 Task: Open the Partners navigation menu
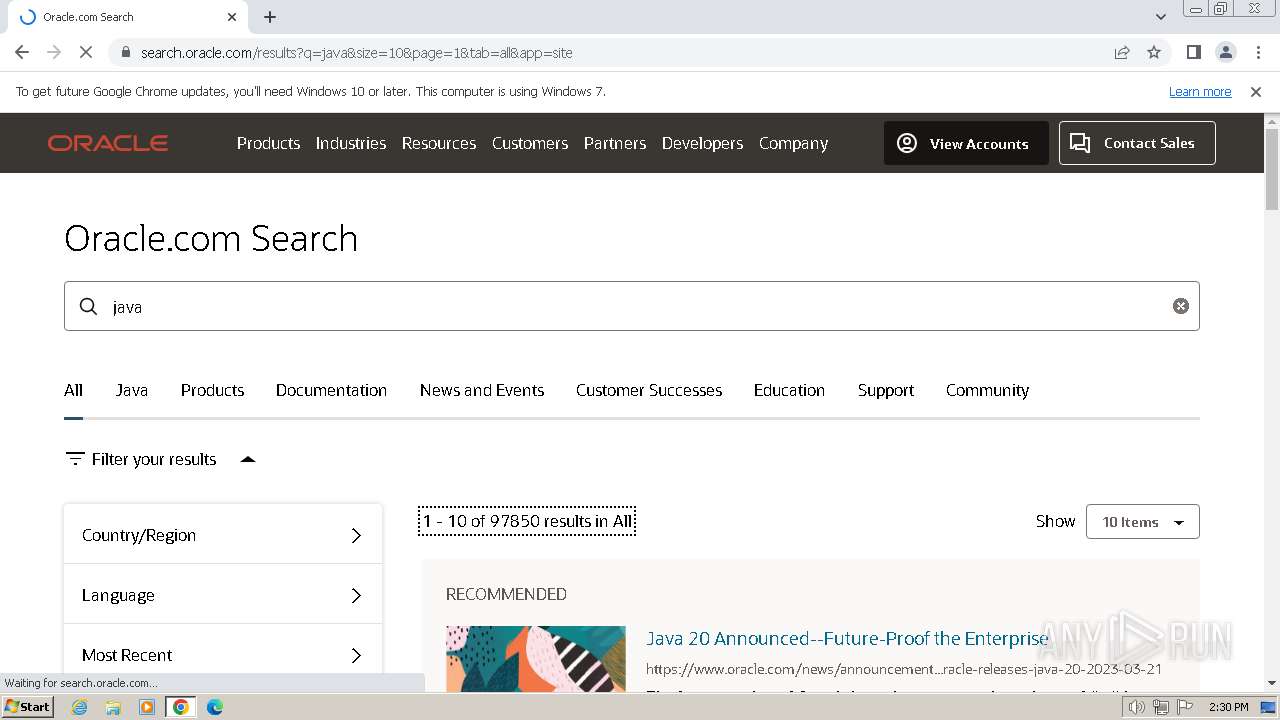click(x=615, y=143)
